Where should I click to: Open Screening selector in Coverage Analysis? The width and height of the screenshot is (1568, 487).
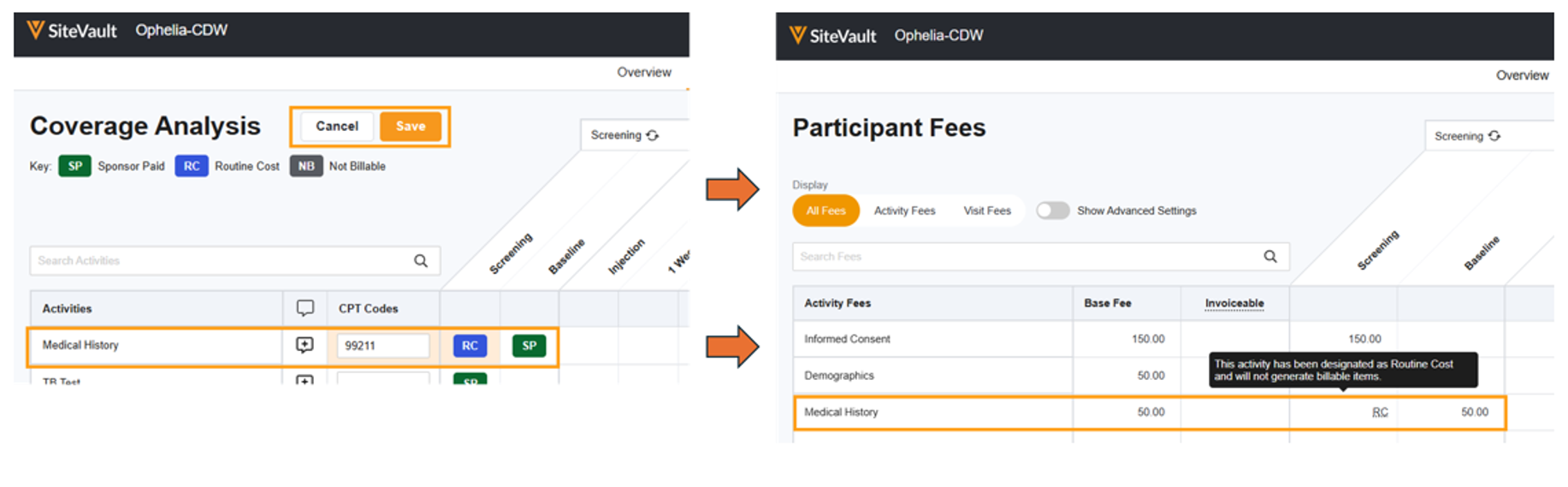[625, 135]
